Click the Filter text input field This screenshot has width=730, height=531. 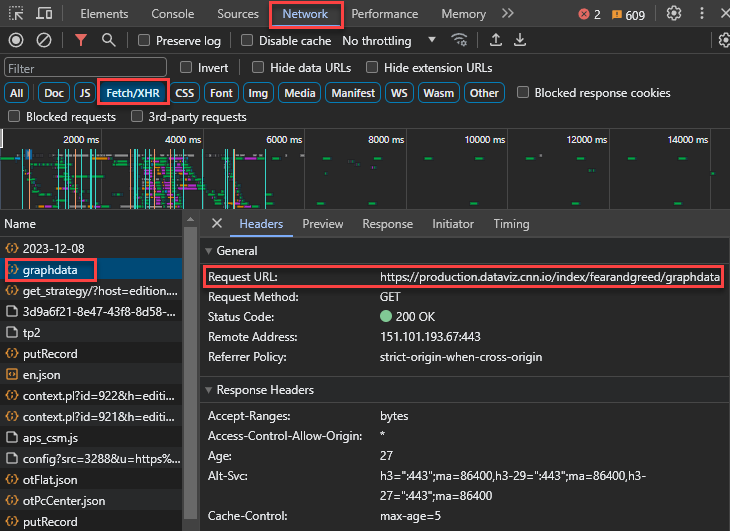[x=85, y=68]
